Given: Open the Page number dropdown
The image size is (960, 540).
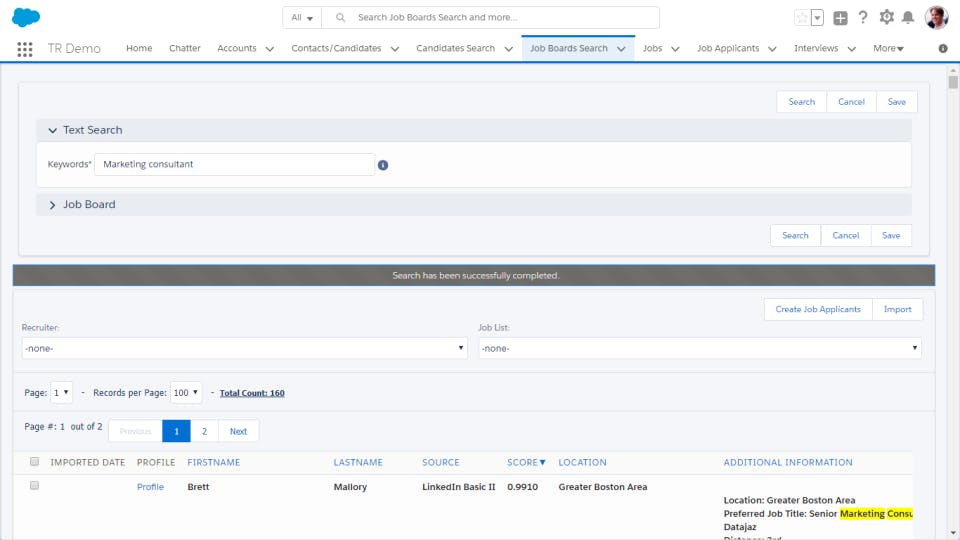Looking at the screenshot, I should [x=61, y=392].
